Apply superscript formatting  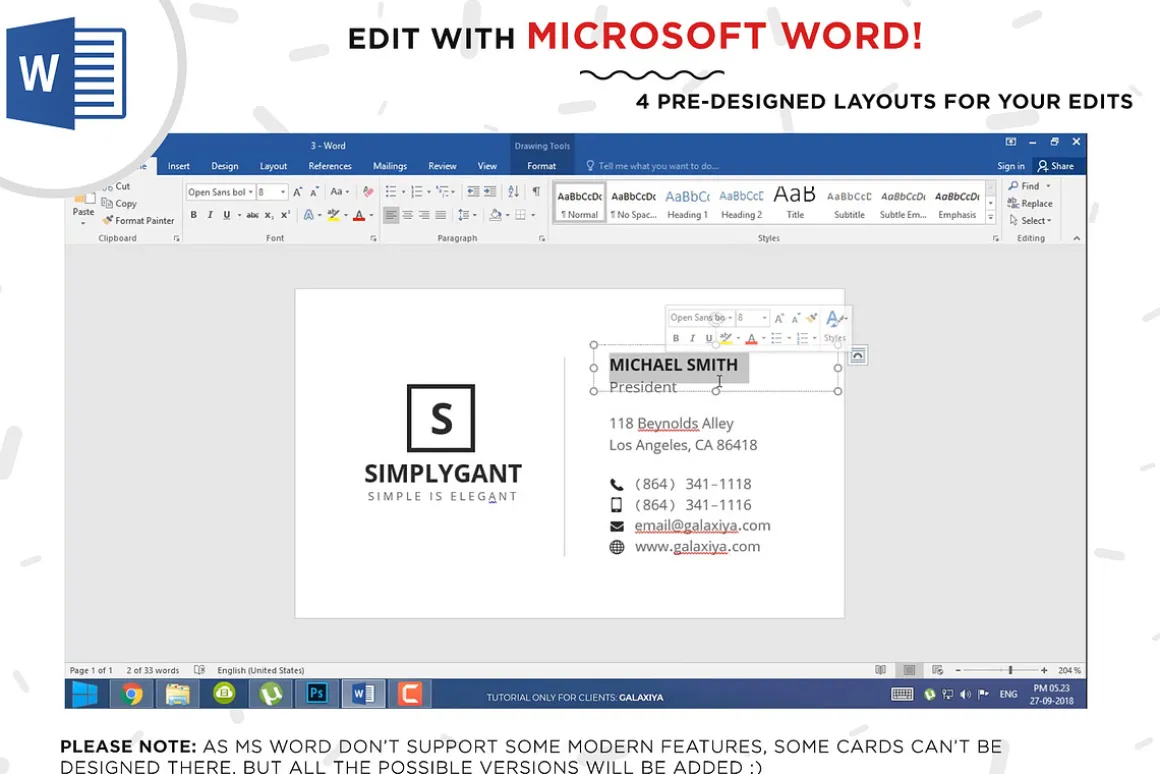[x=286, y=215]
